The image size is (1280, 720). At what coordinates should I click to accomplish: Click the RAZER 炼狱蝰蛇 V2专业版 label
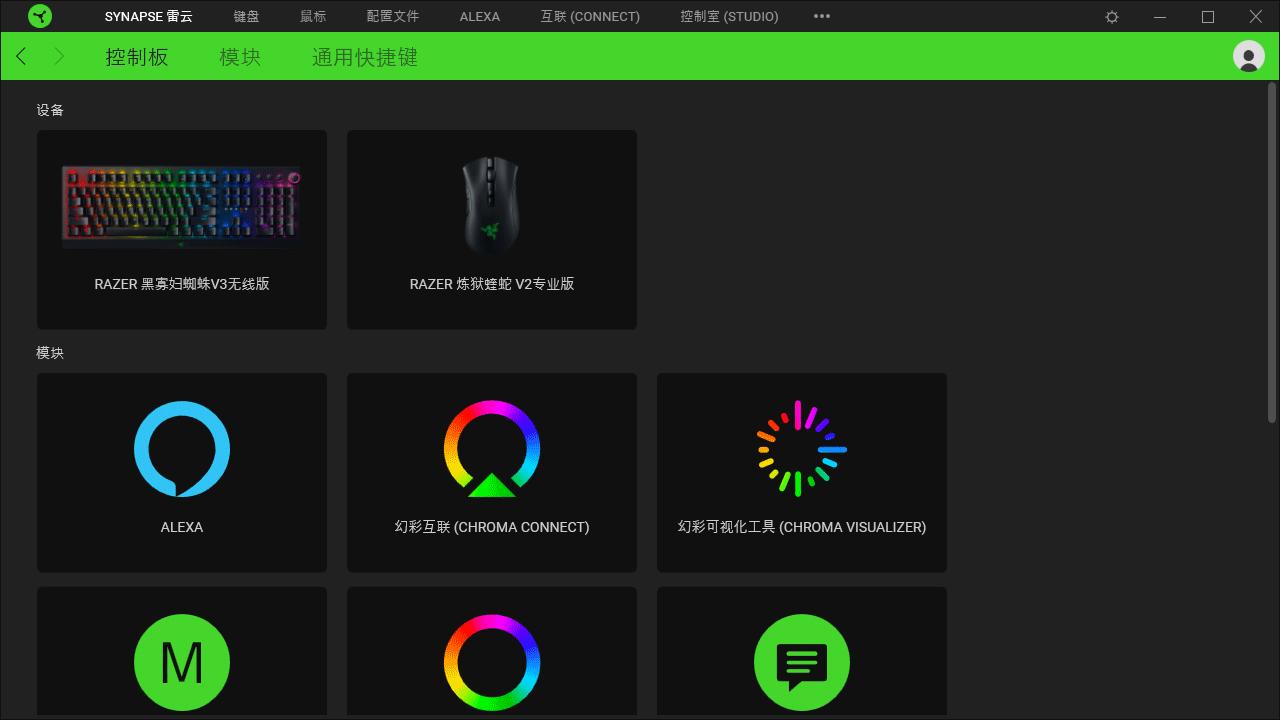492,284
